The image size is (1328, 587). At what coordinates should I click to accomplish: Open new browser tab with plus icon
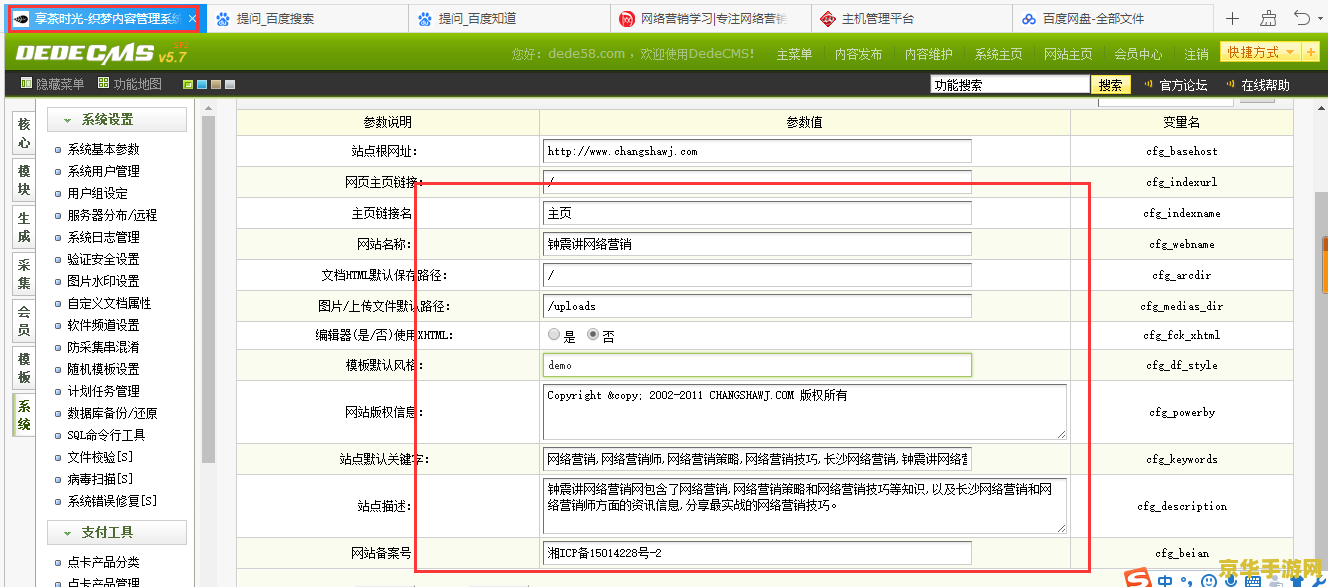(1232, 18)
